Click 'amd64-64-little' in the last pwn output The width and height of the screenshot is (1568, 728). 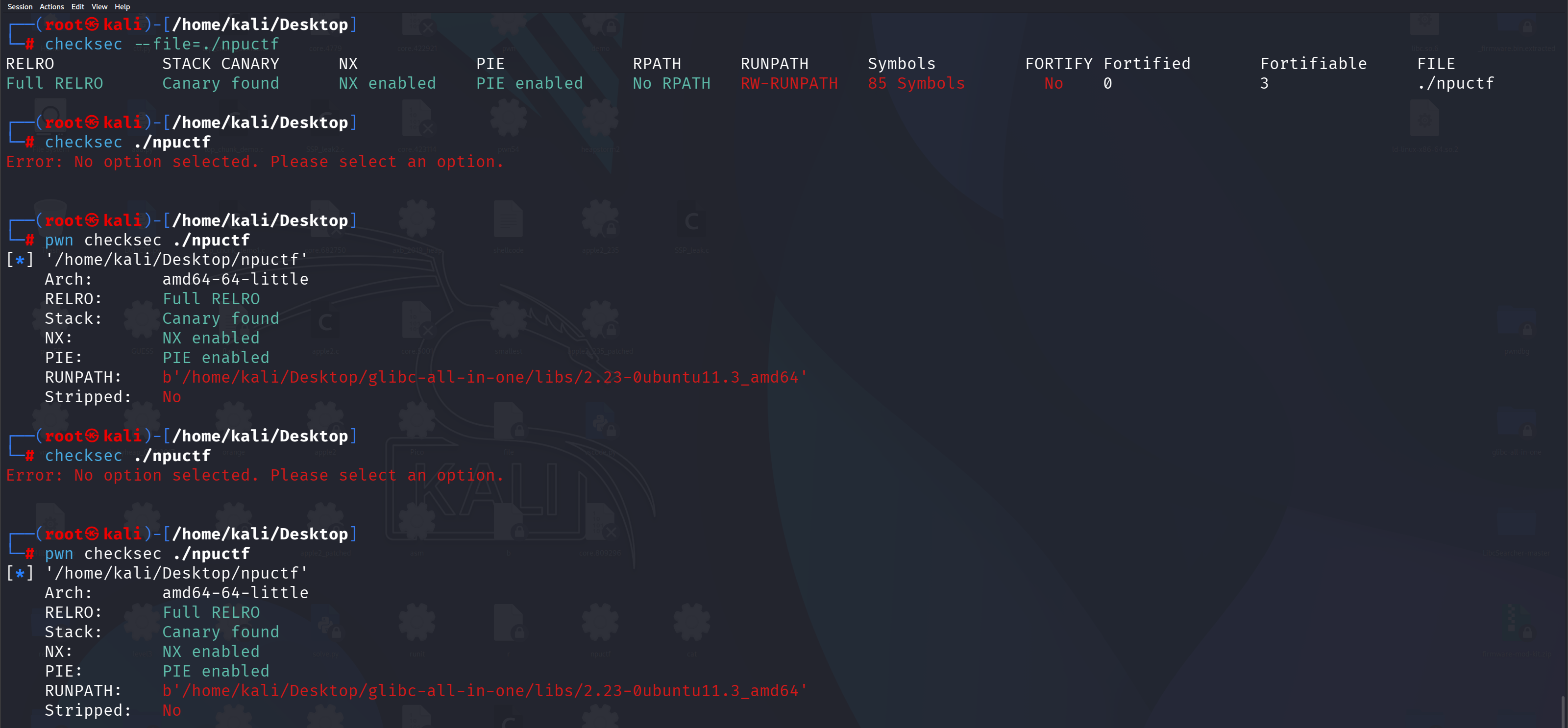(235, 593)
